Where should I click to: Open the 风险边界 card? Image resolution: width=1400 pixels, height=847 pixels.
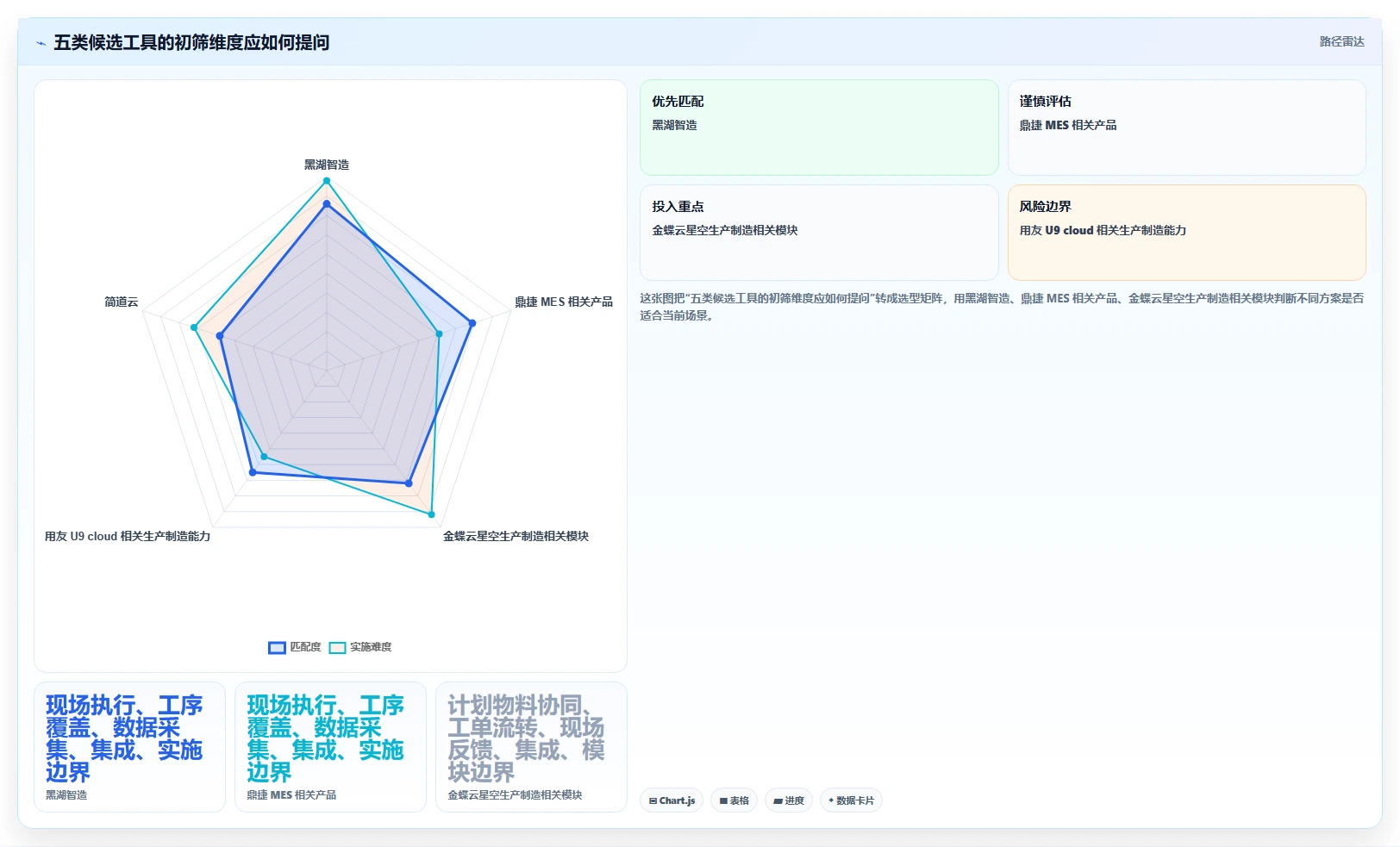(x=1186, y=233)
